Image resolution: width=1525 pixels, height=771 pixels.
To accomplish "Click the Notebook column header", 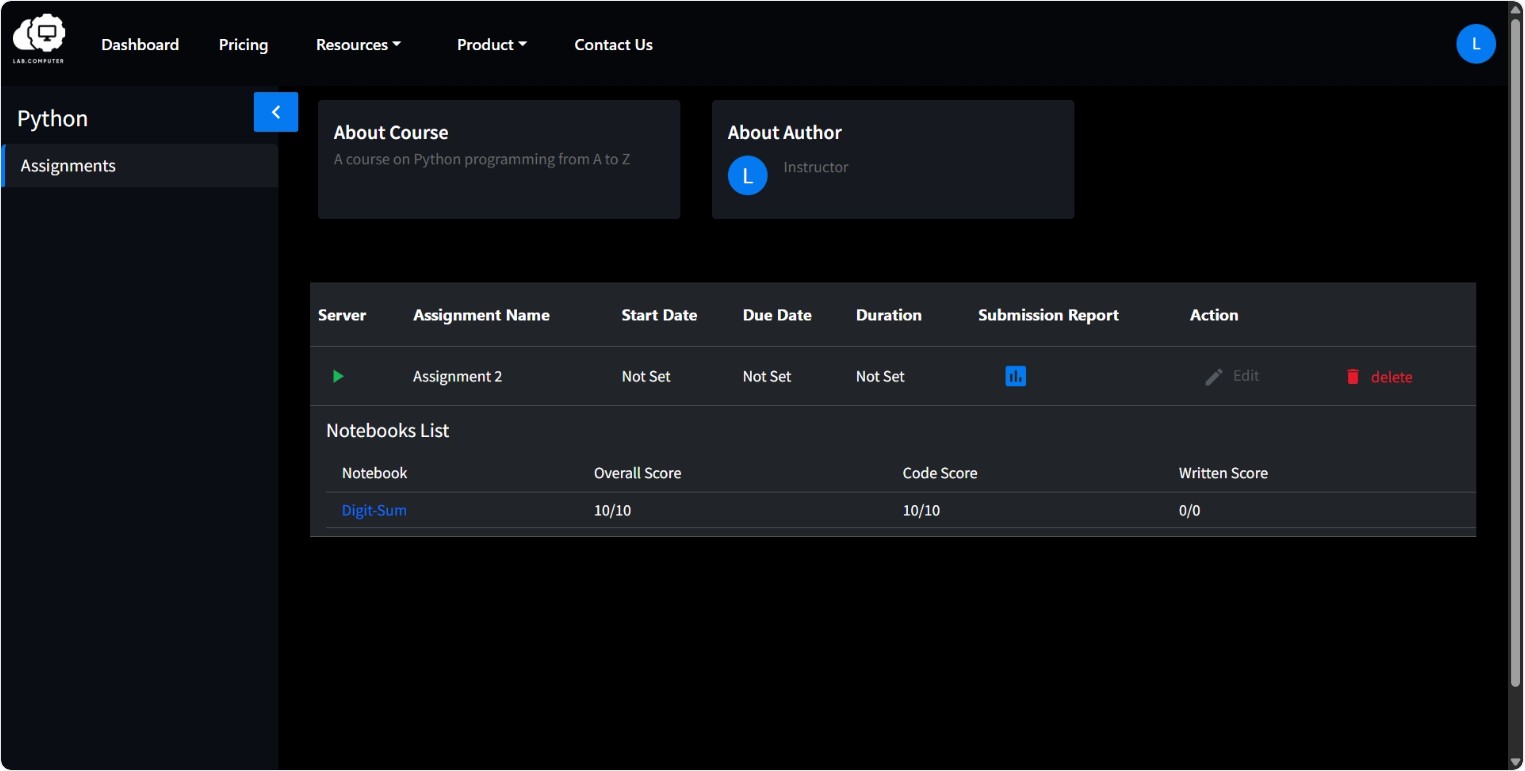I will (x=375, y=473).
